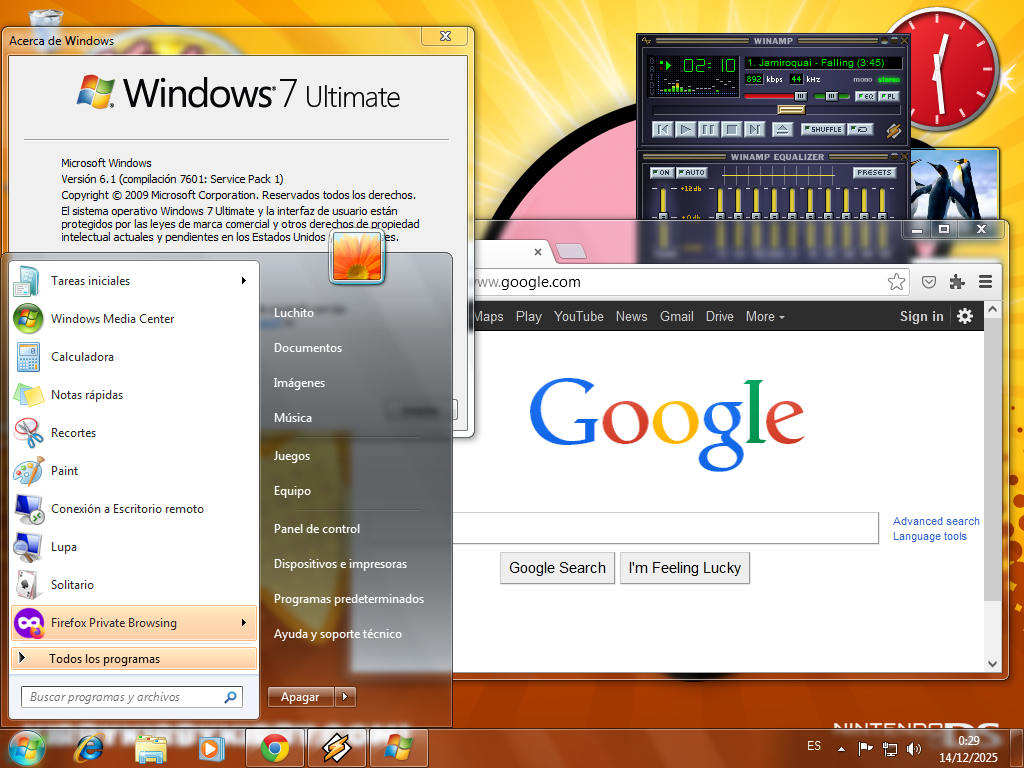
Task: Toggle the equalizer AUTO button
Action: click(692, 173)
